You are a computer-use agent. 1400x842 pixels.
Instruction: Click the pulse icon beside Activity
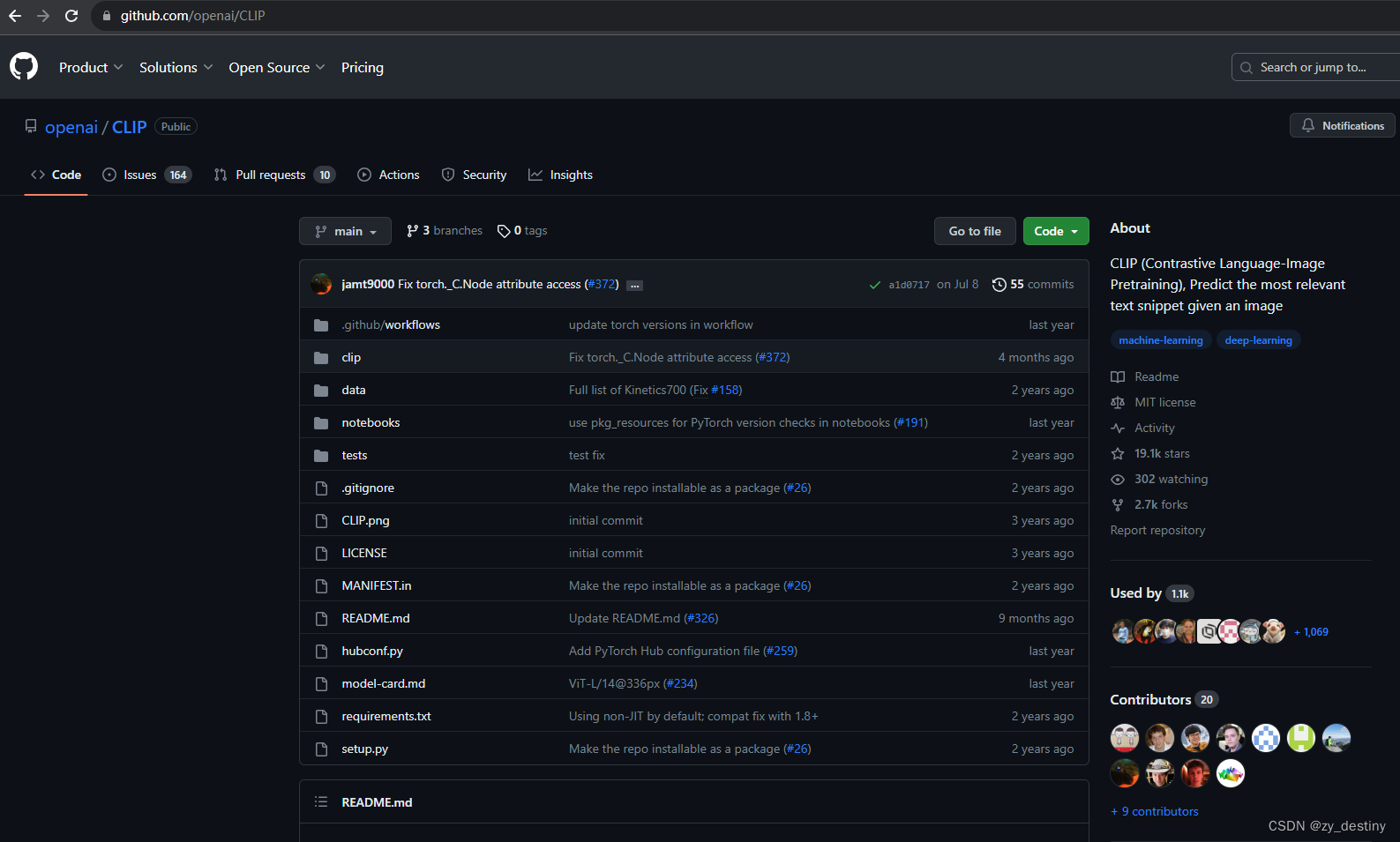click(1118, 428)
